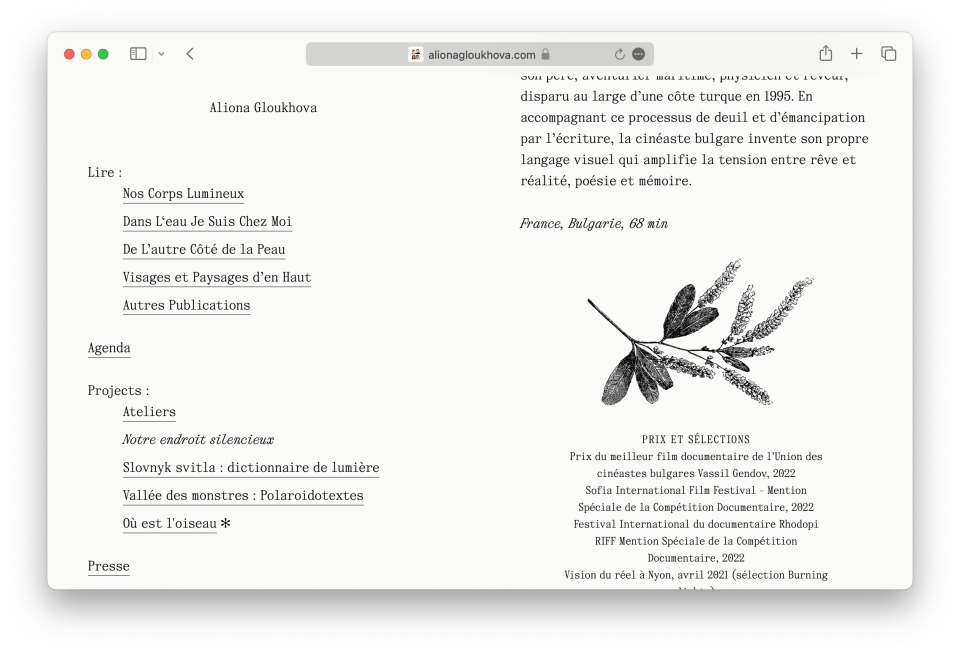Click the Aliona Gloukhova site title
Image resolution: width=960 pixels, height=652 pixels.
[263, 108]
